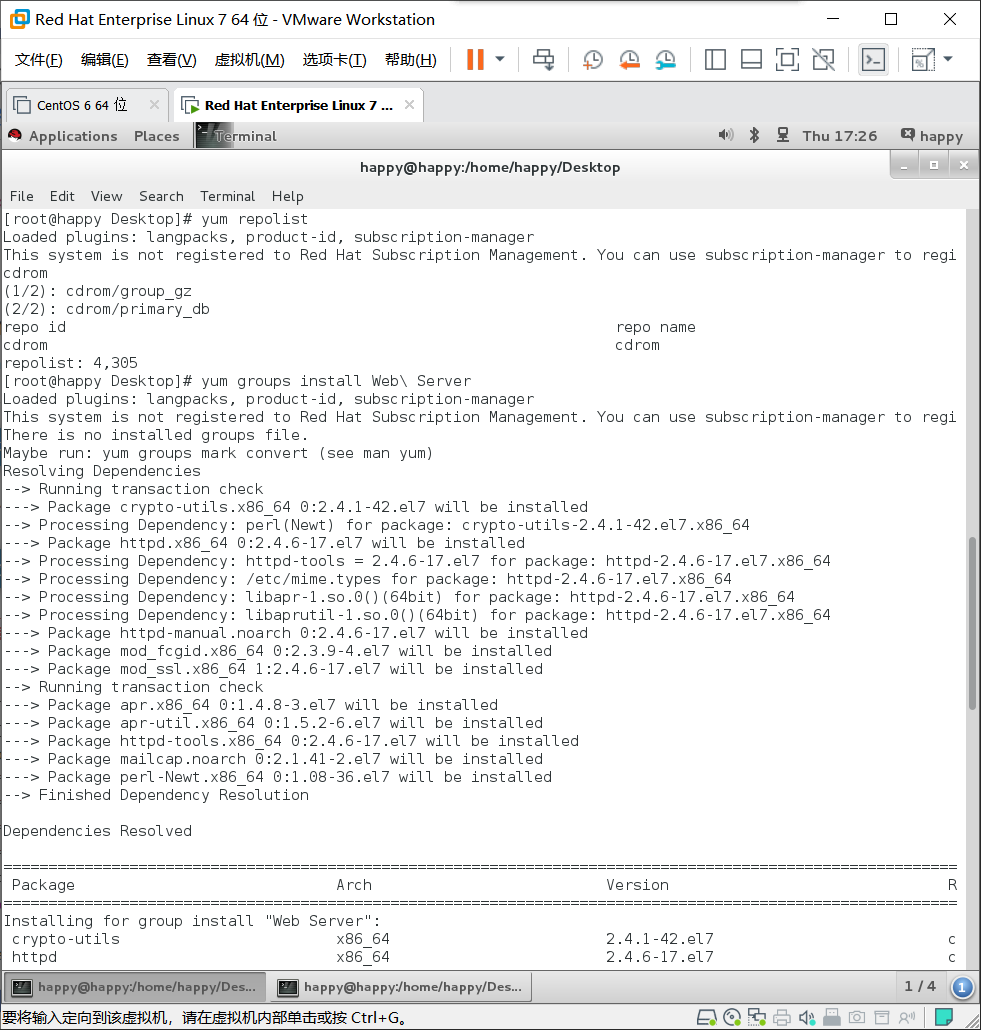Open the power options dropdown beside the pause button
981x1030 pixels.
500,60
